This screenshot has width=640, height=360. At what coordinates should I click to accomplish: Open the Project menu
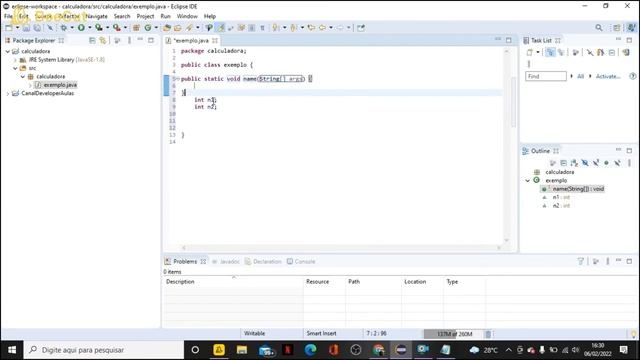(145, 16)
